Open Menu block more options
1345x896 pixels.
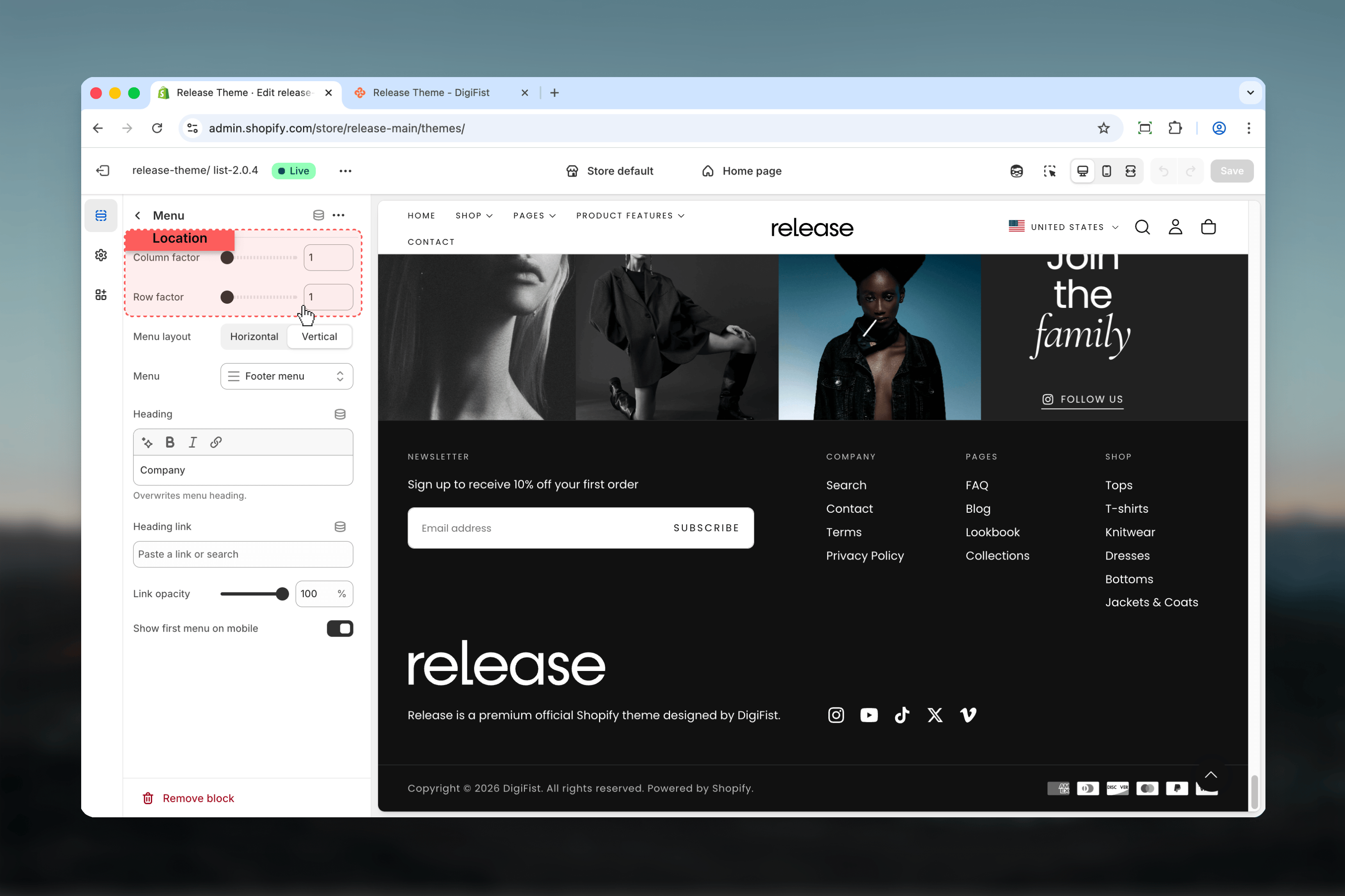338,216
